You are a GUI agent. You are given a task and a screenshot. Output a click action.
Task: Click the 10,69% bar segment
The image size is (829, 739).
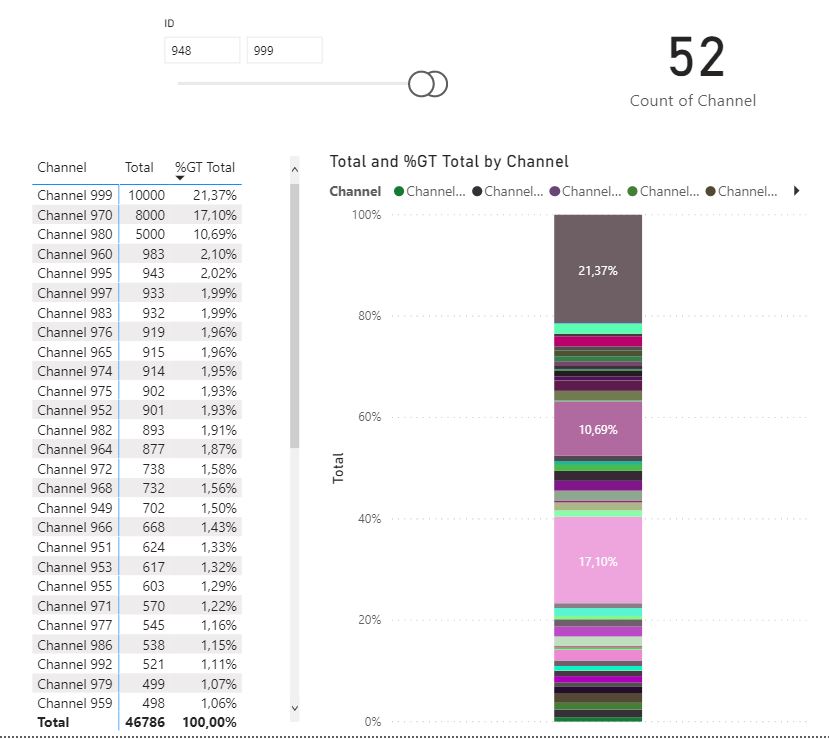click(598, 429)
